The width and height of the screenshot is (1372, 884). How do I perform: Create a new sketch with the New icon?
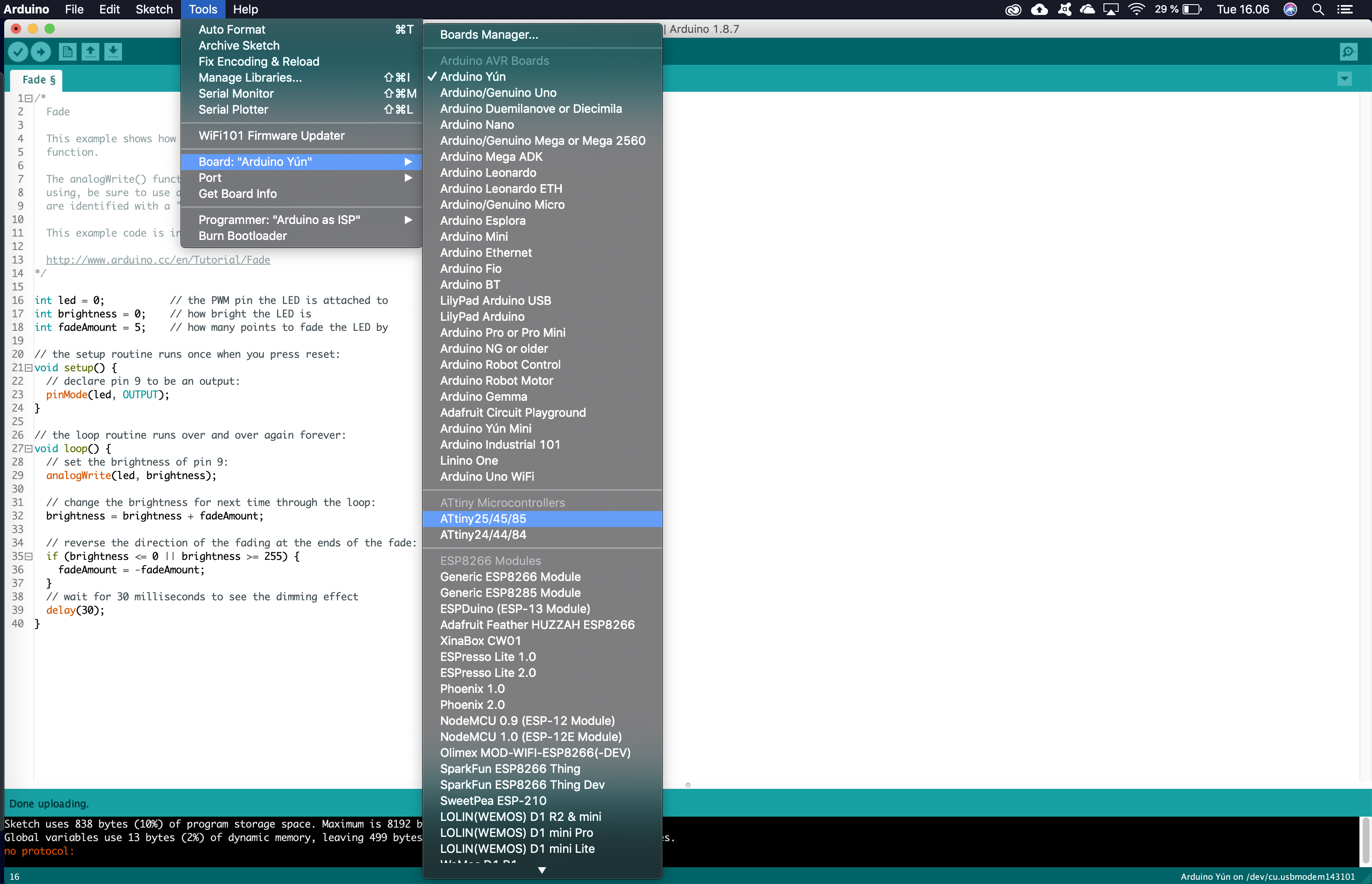coord(67,52)
